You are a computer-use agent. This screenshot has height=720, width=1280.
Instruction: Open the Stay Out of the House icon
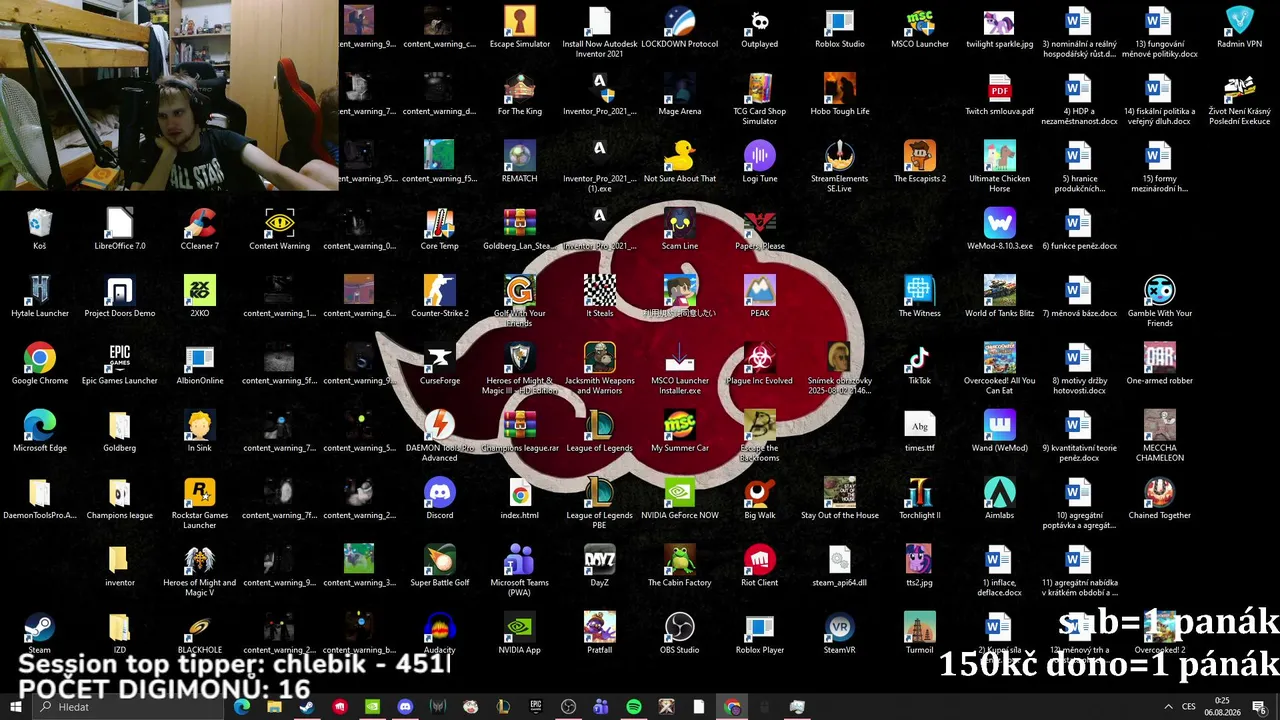pyautogui.click(x=839, y=499)
